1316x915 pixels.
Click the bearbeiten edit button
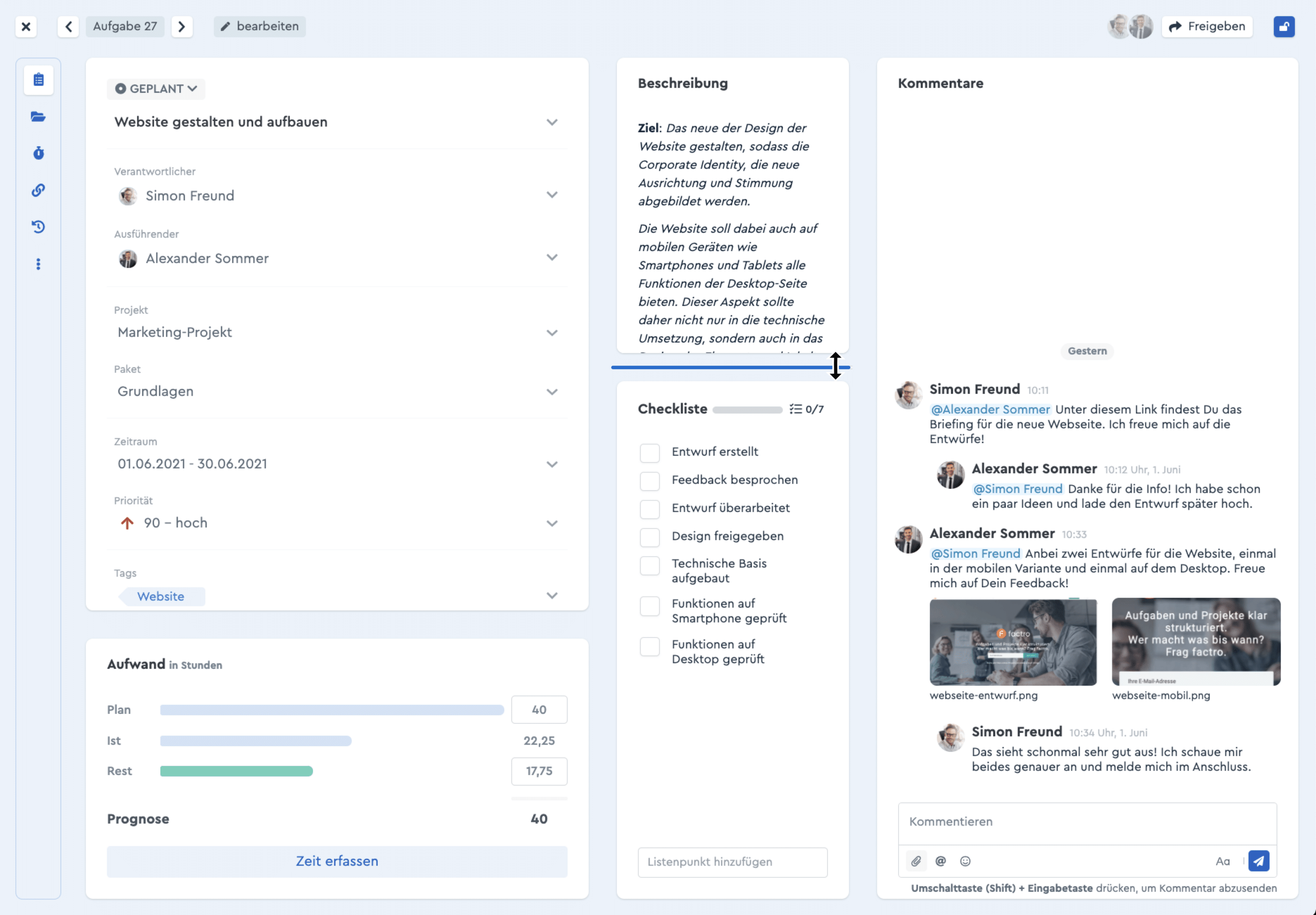[260, 26]
